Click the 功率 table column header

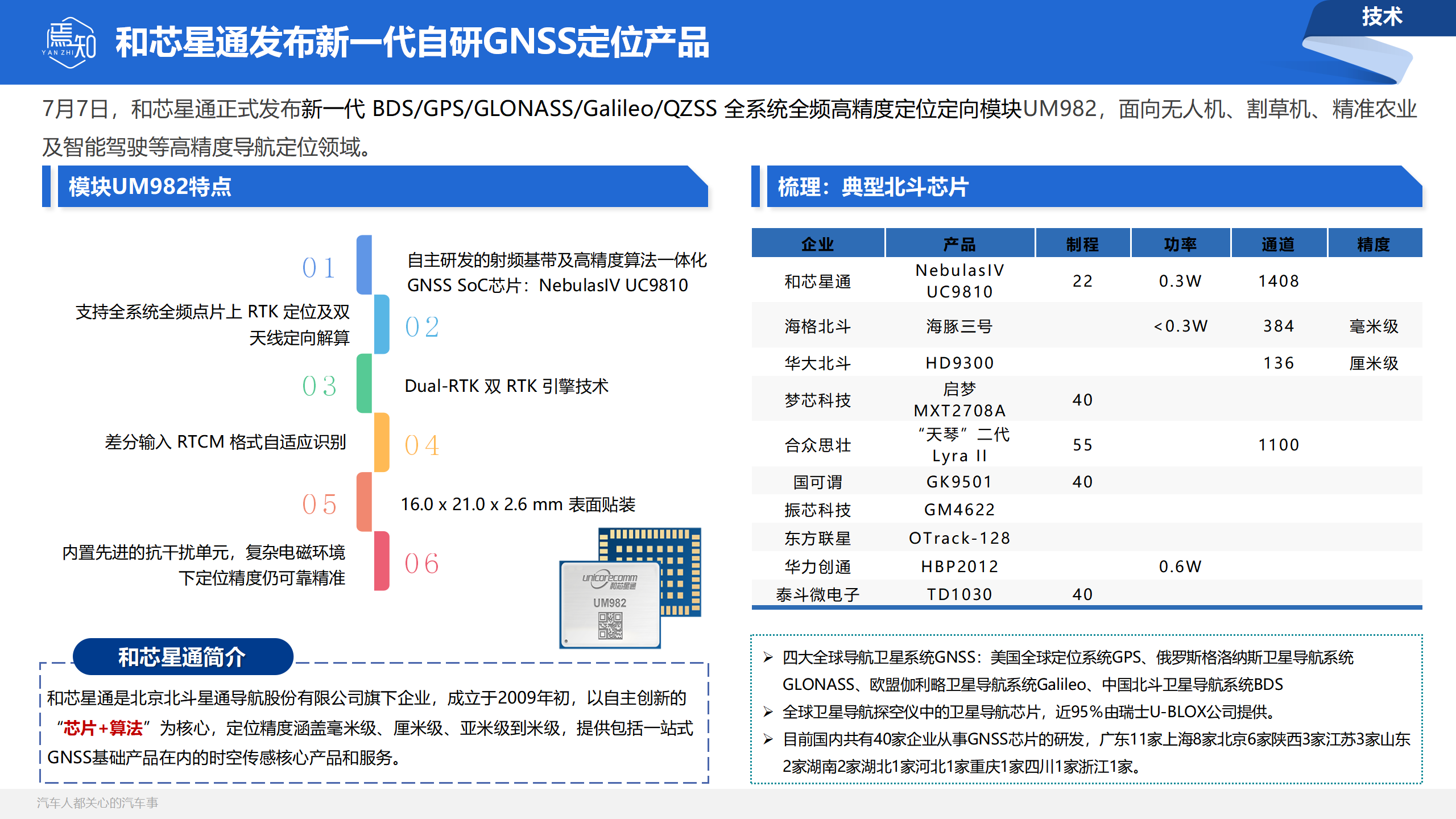(1180, 244)
